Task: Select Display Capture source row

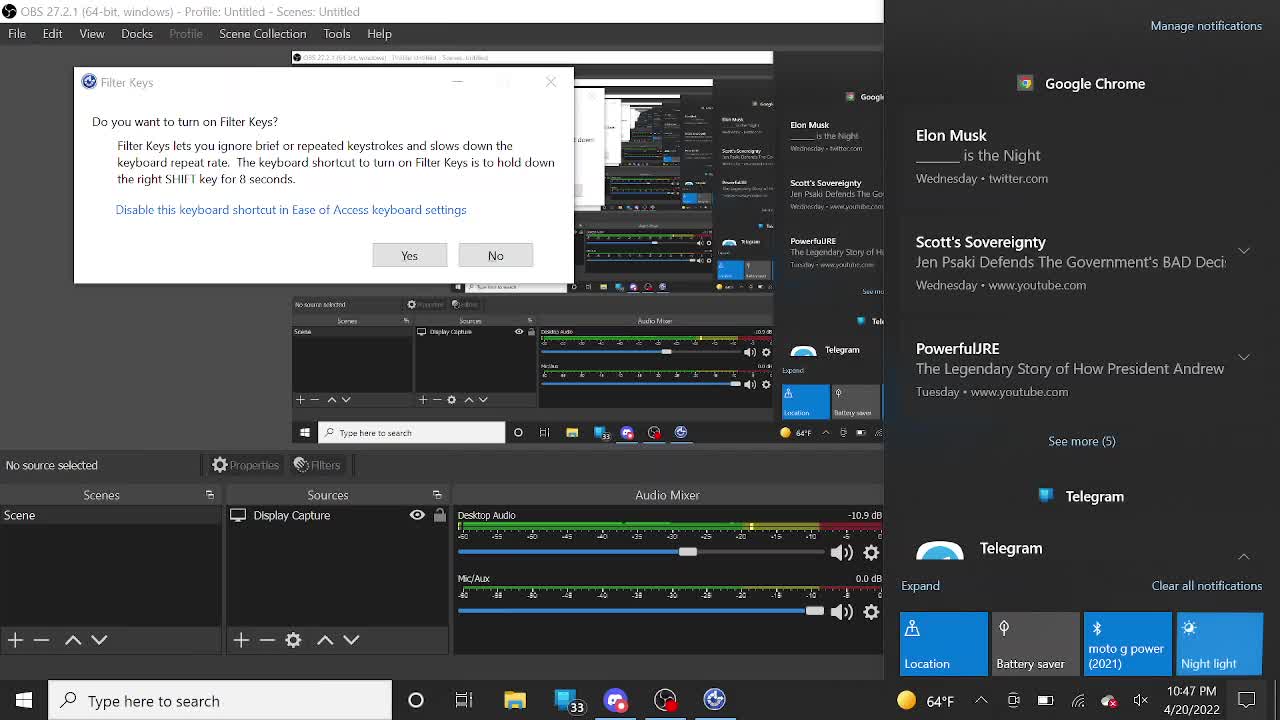Action: pos(338,515)
